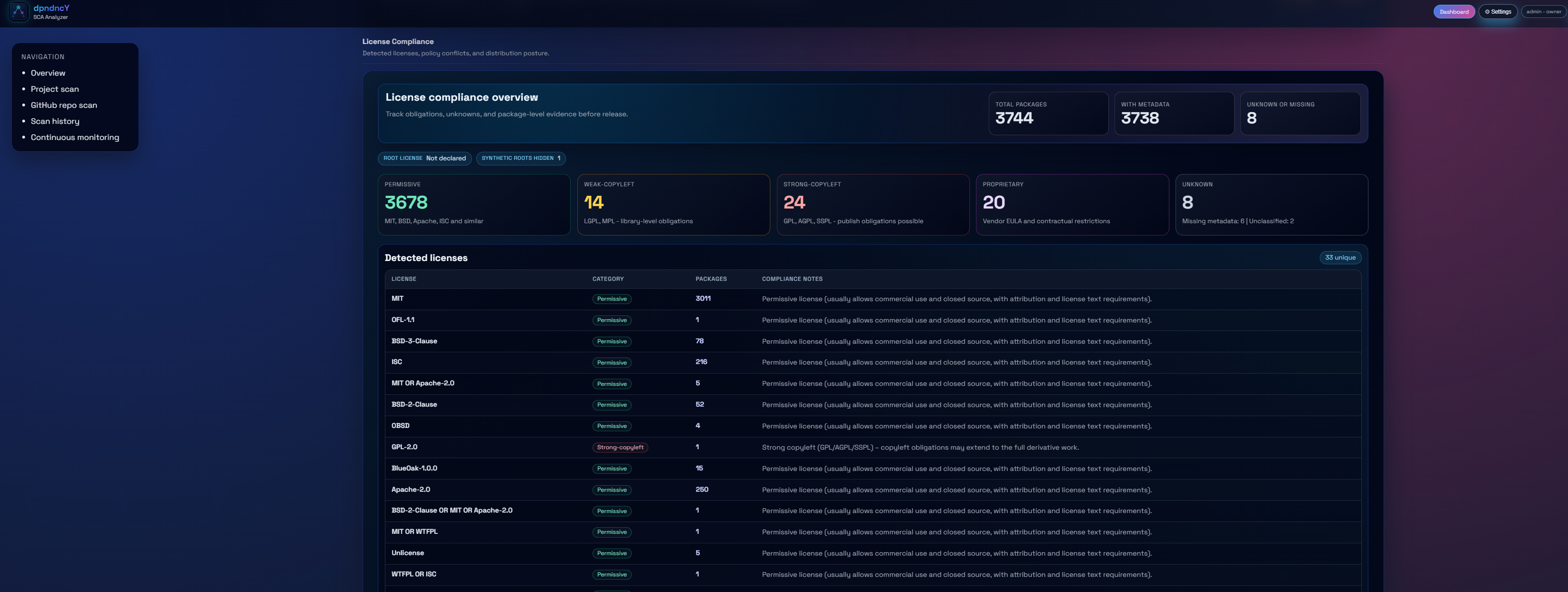The height and width of the screenshot is (592, 1568).
Task: Click the GPL-2.0 license row
Action: click(x=404, y=447)
